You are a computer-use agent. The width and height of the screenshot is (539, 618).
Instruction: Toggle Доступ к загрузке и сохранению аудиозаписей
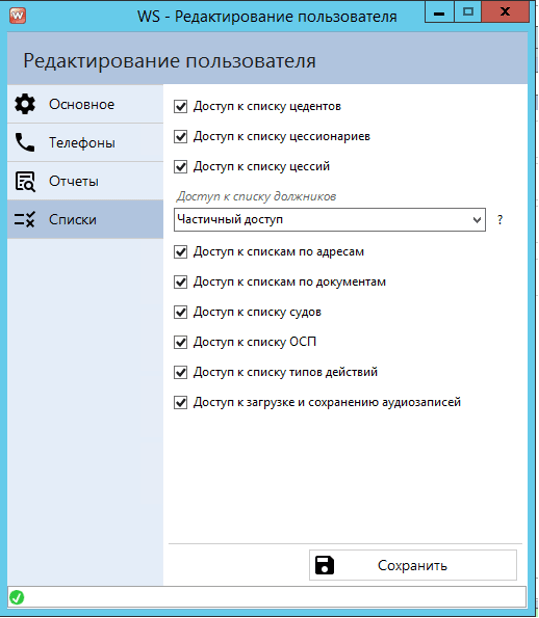click(180, 402)
